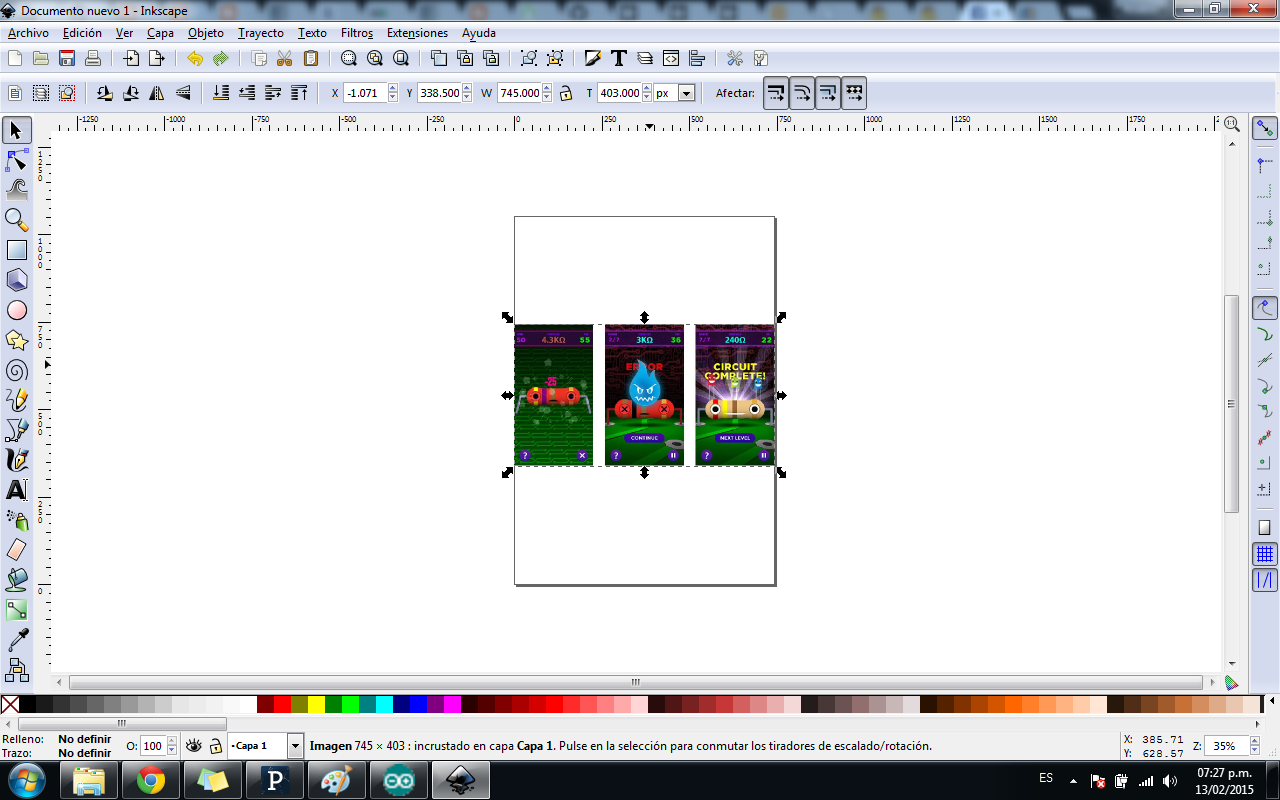Toggle enable snapping button
This screenshot has width=1280, height=800.
click(x=1265, y=128)
